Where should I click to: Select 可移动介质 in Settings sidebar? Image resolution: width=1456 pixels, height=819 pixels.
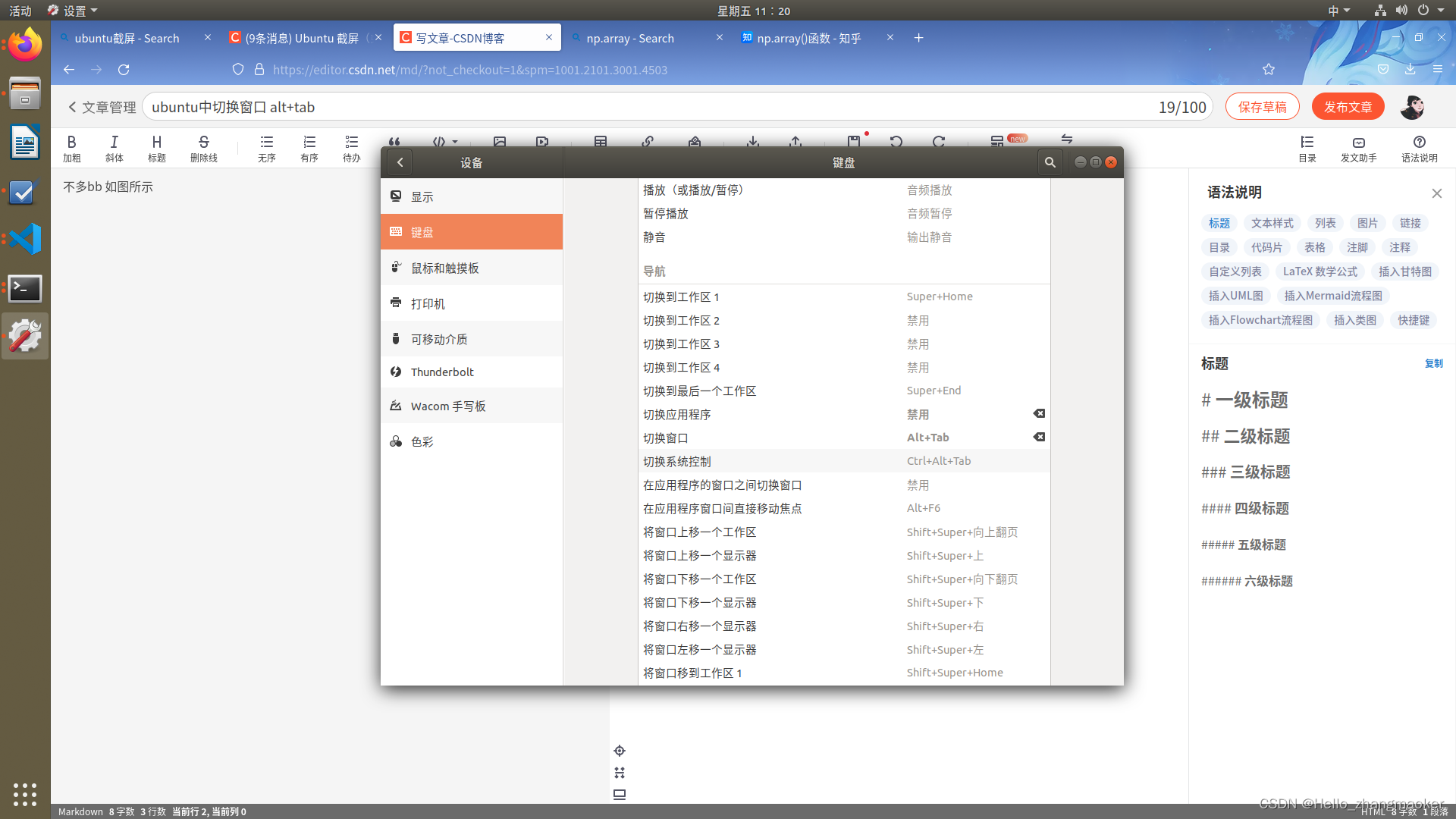tap(472, 339)
